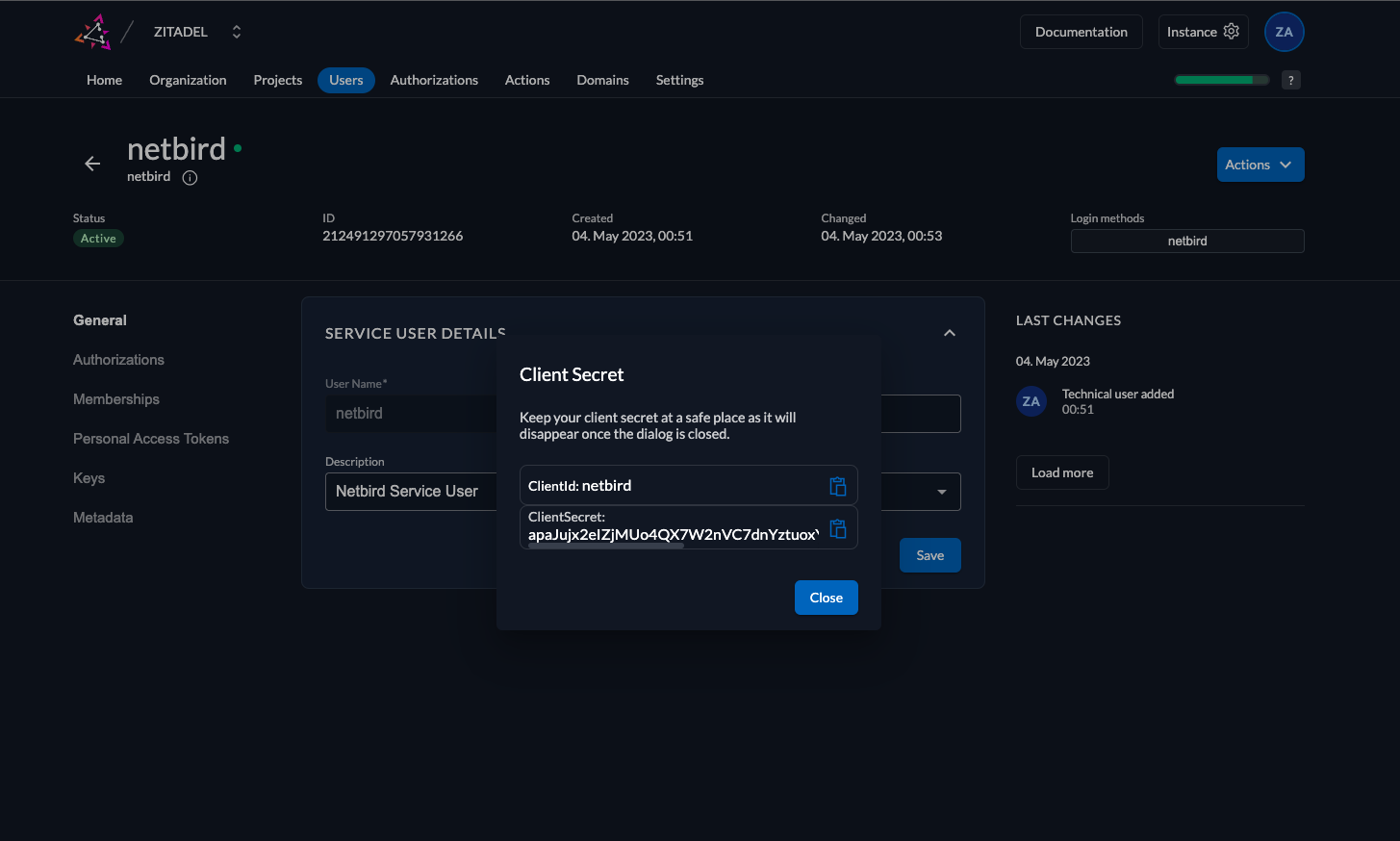Viewport: 1400px width, 841px height.
Task: Click the ZITADEL logo icon
Action: 93,32
